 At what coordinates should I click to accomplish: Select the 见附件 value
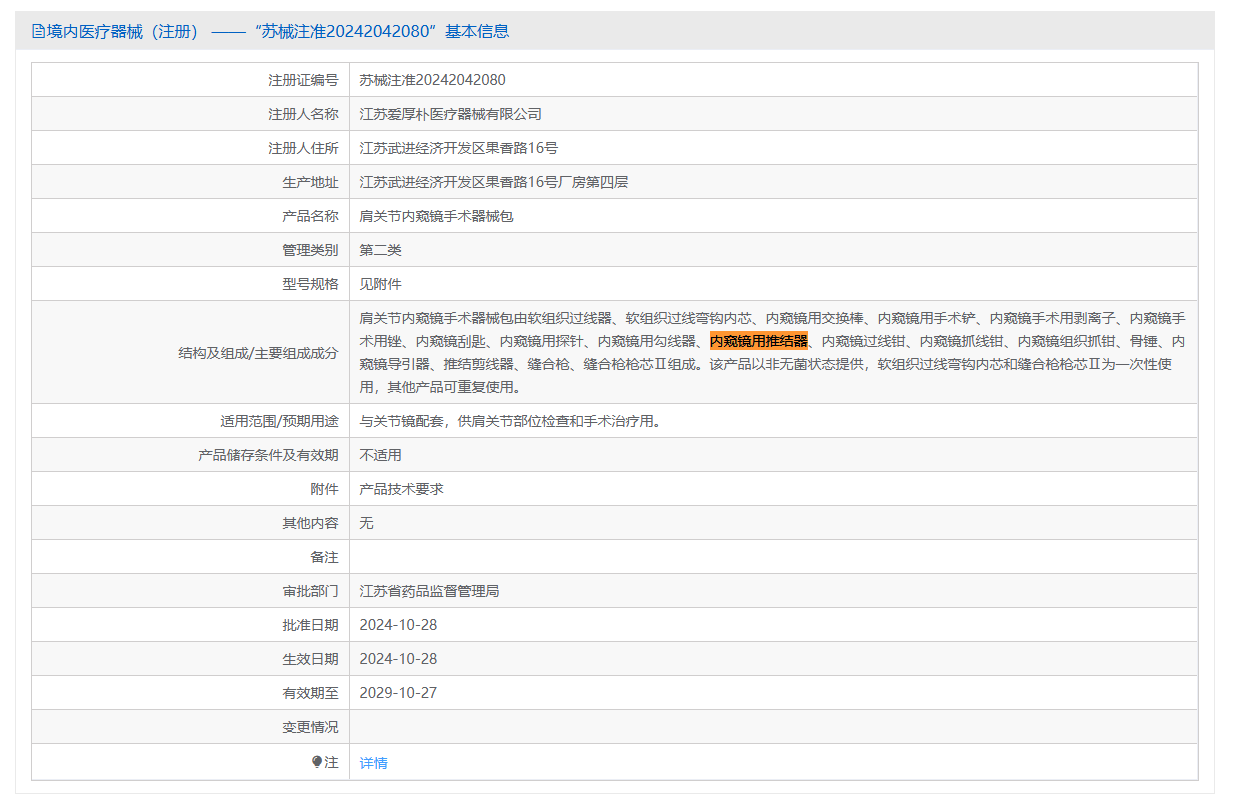380,284
